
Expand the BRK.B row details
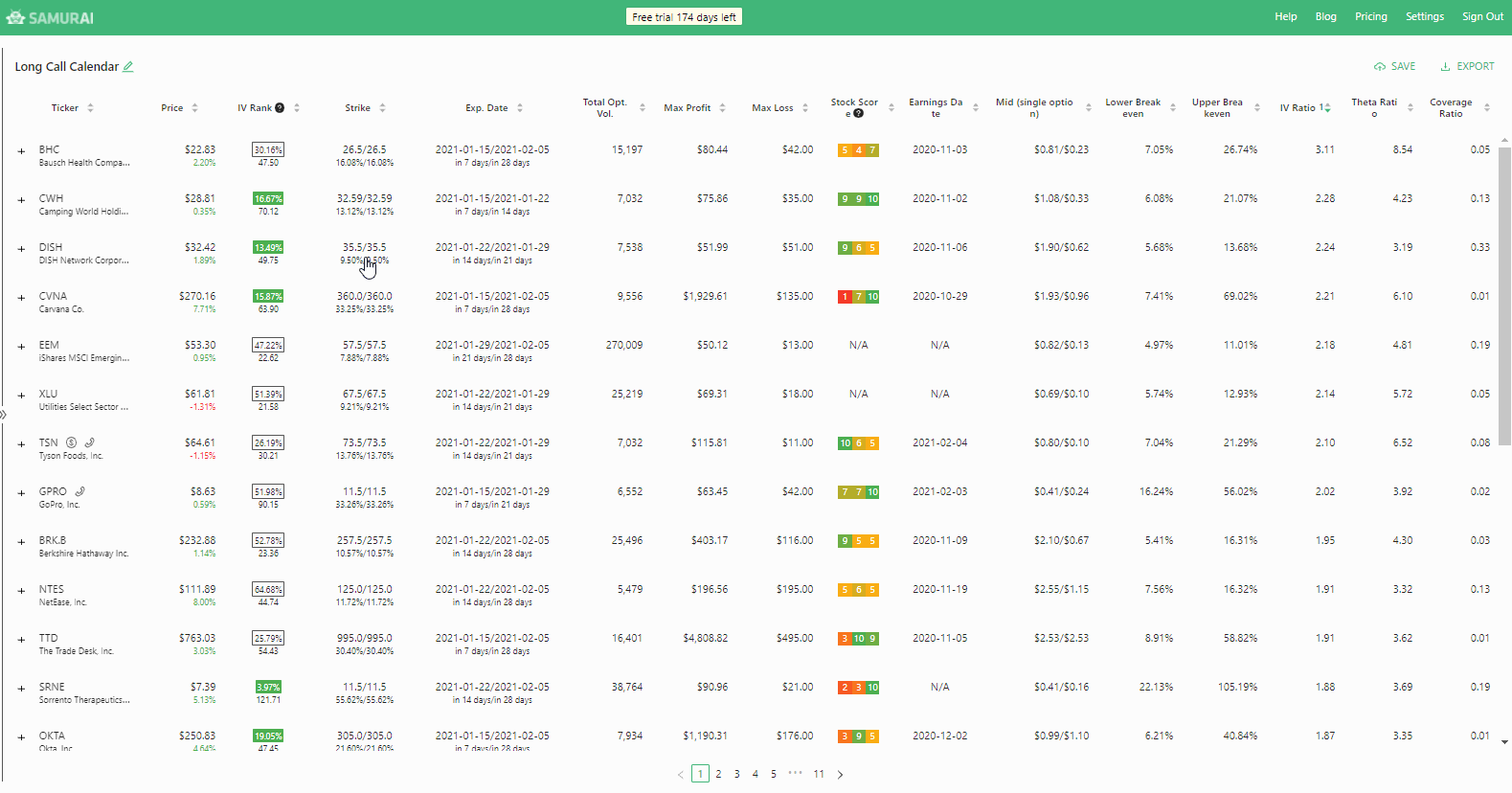tap(21, 542)
